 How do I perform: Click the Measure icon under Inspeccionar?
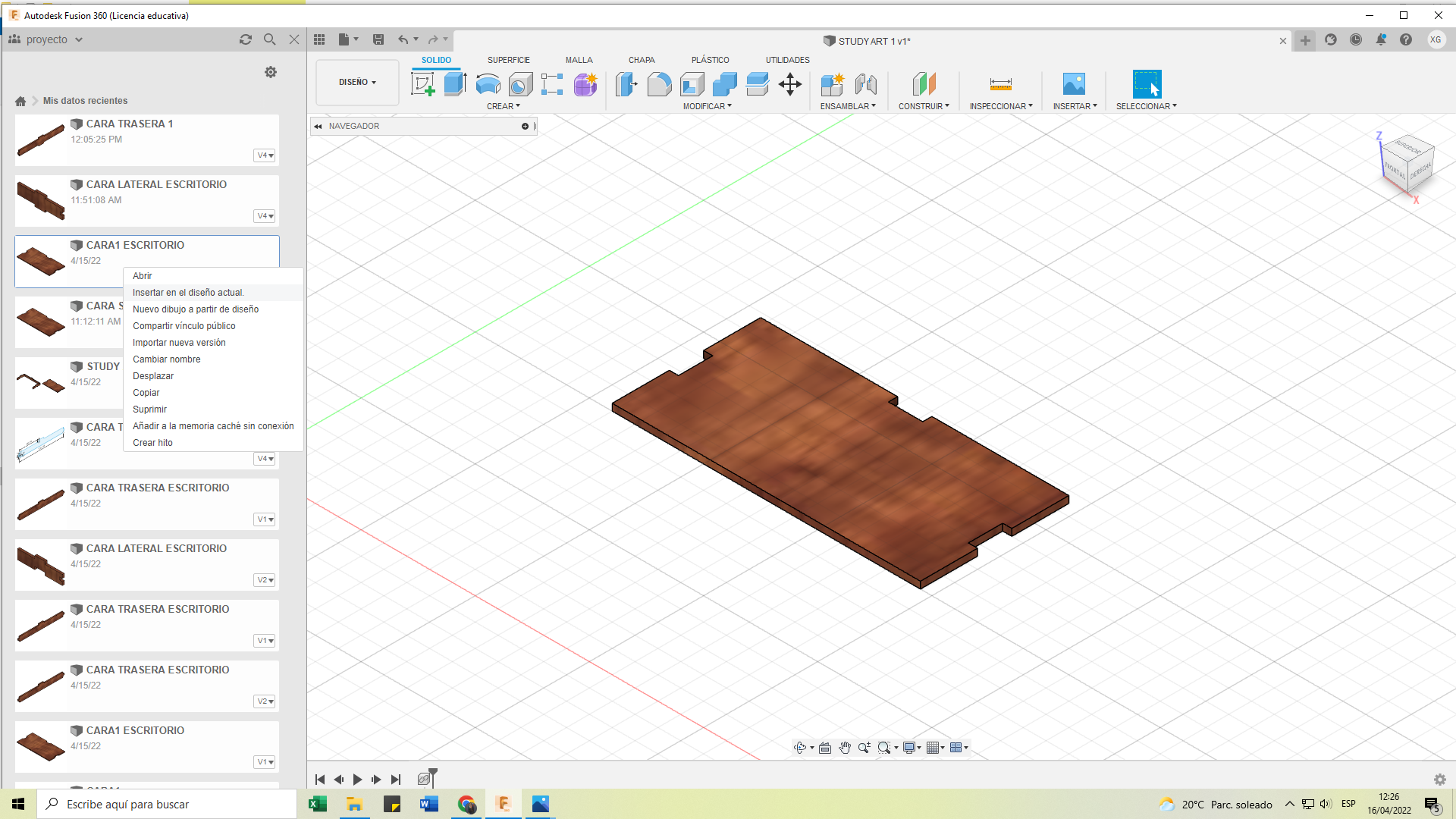click(x=1000, y=84)
